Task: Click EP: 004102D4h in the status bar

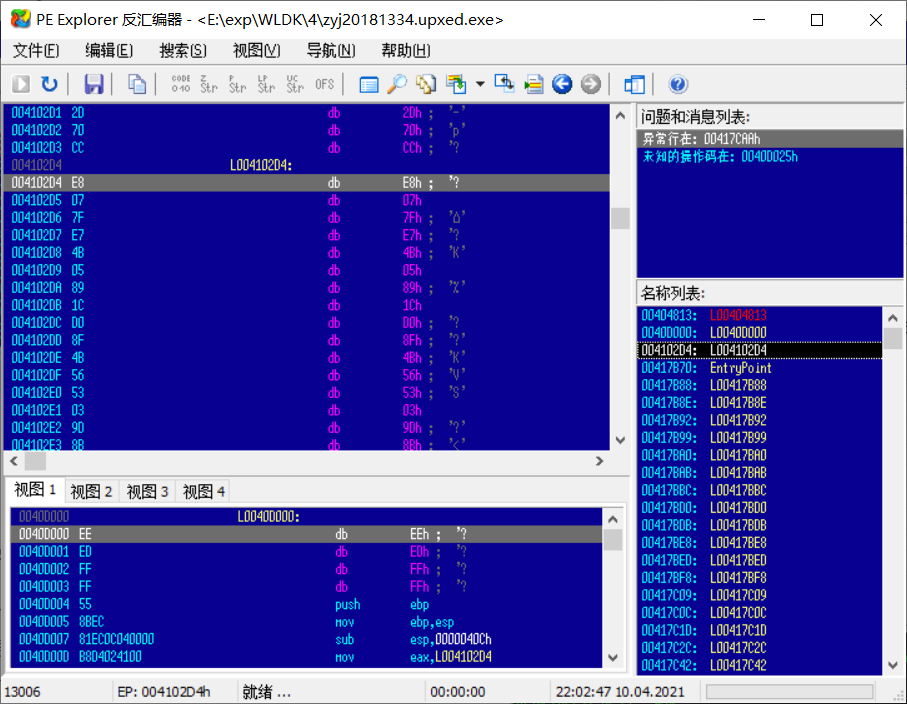Action: 164,692
